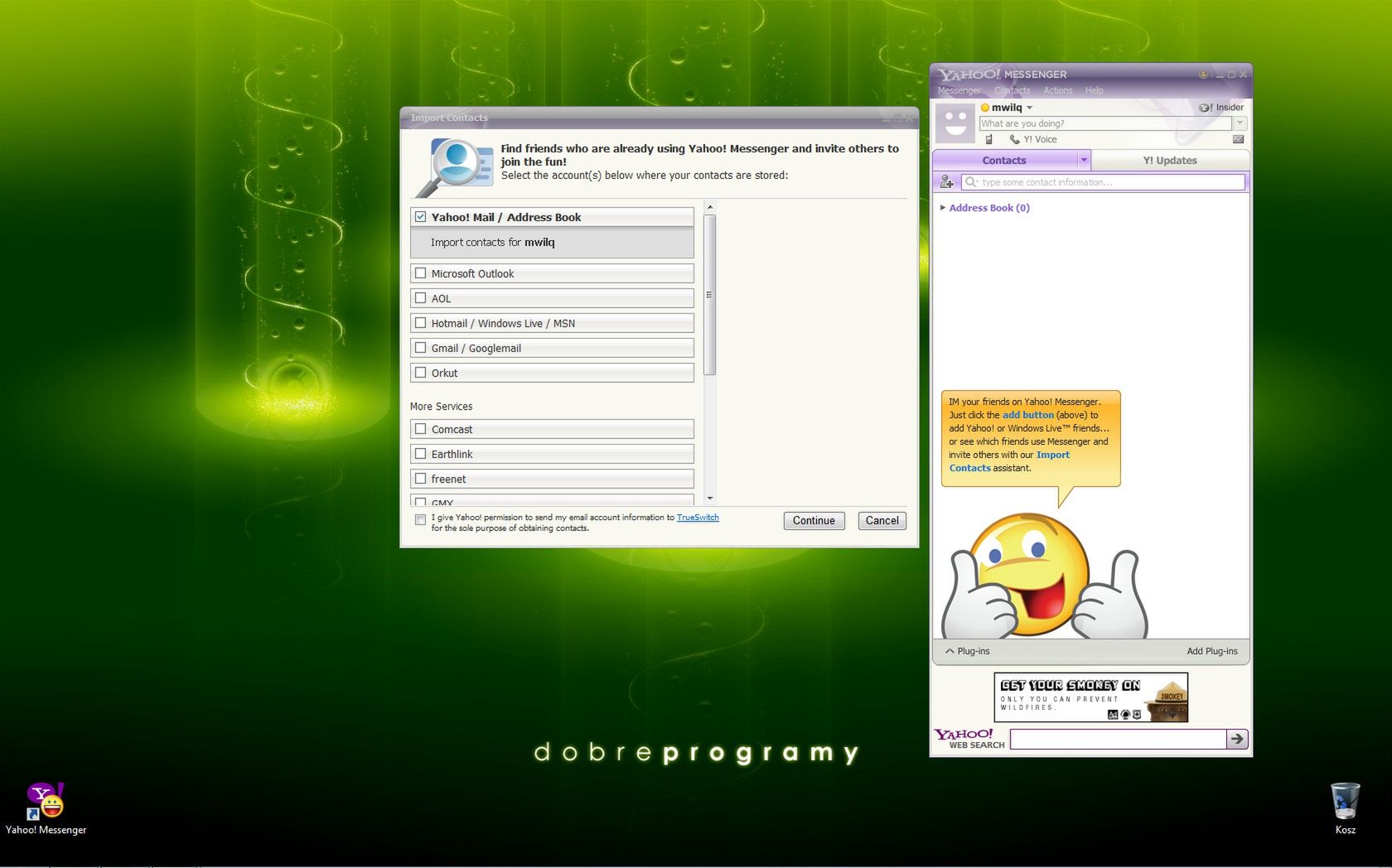Open the TrueSwitch link
1392x868 pixels.
tap(698, 518)
